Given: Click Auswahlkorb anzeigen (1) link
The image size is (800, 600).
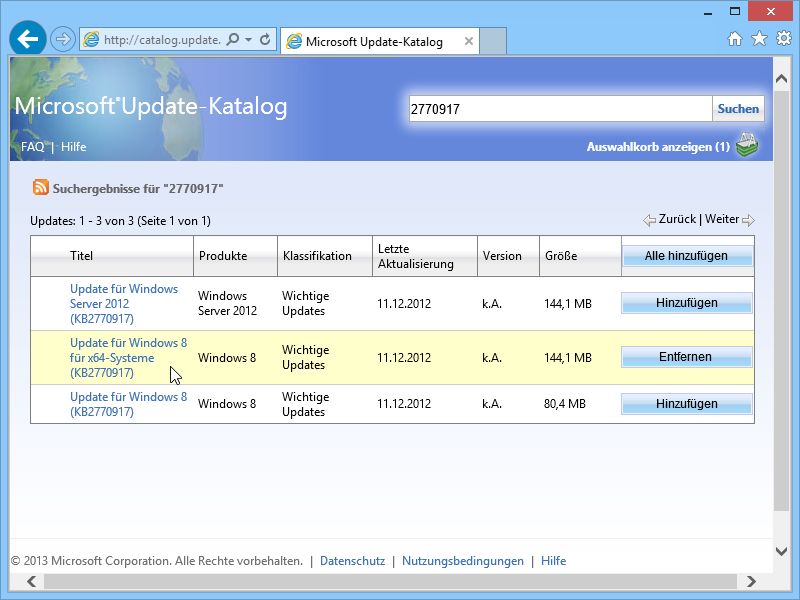Looking at the screenshot, I should (658, 147).
